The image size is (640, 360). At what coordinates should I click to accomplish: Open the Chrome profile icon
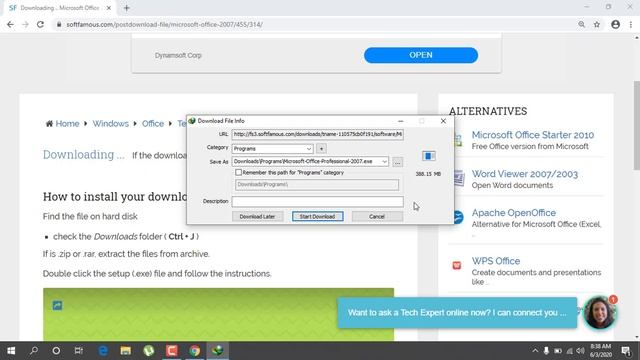616,24
